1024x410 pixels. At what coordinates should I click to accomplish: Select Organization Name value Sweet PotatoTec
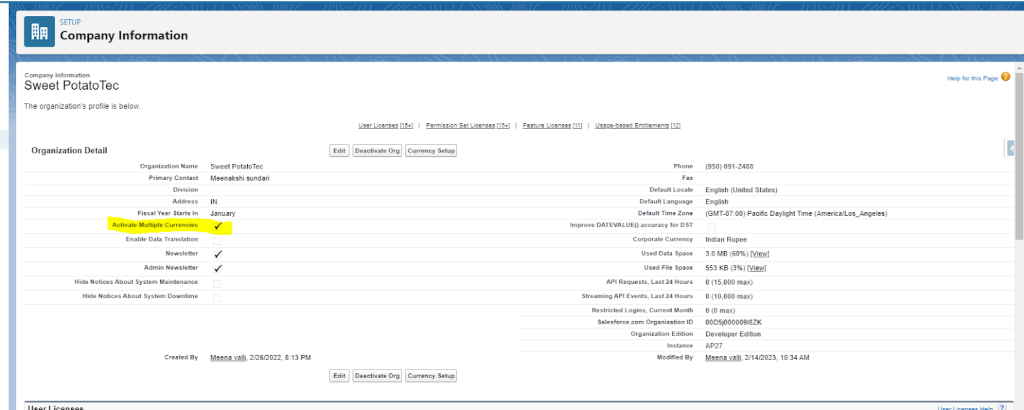tap(236, 166)
